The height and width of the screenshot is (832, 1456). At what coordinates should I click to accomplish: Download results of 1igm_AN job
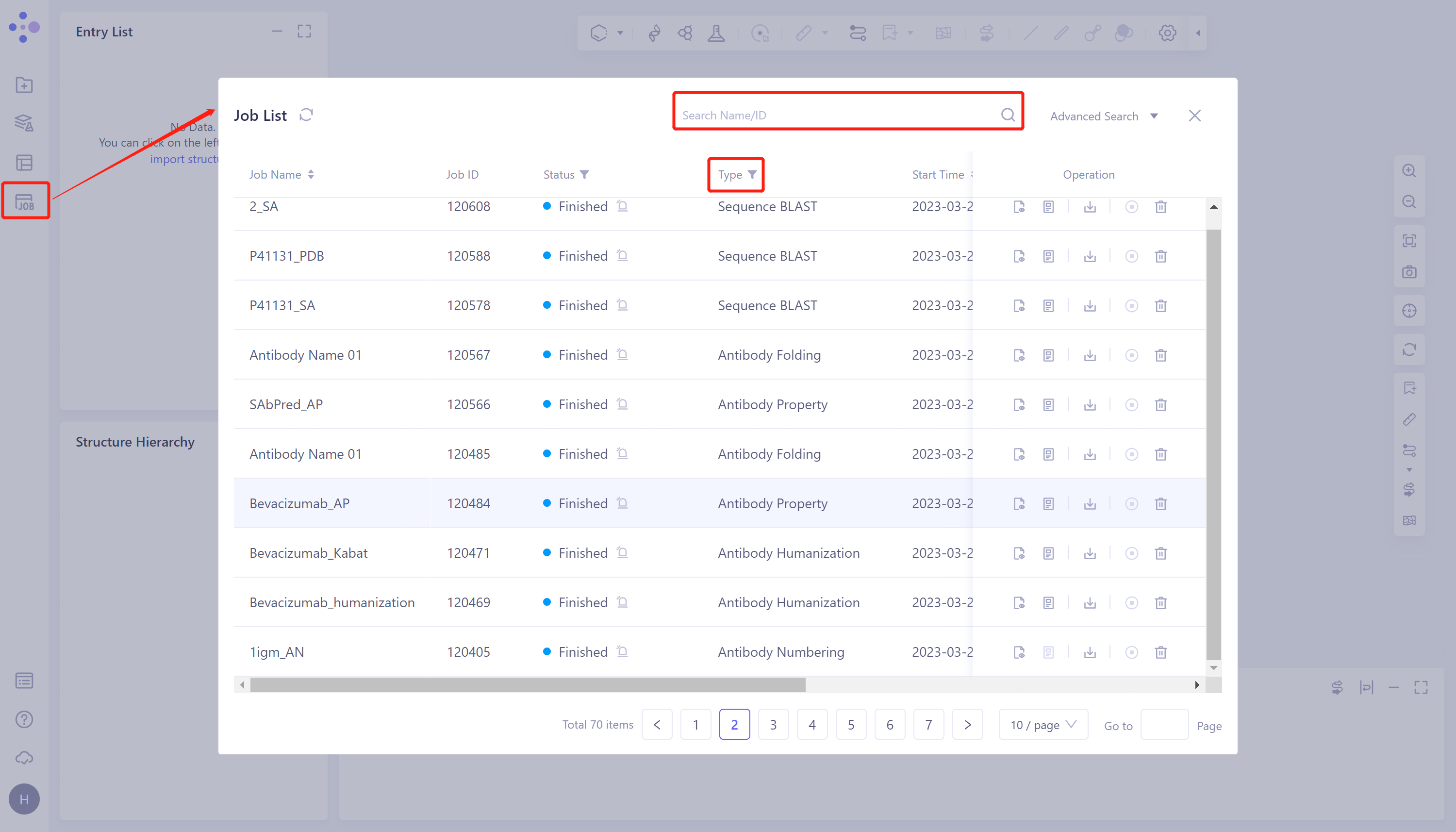1090,652
